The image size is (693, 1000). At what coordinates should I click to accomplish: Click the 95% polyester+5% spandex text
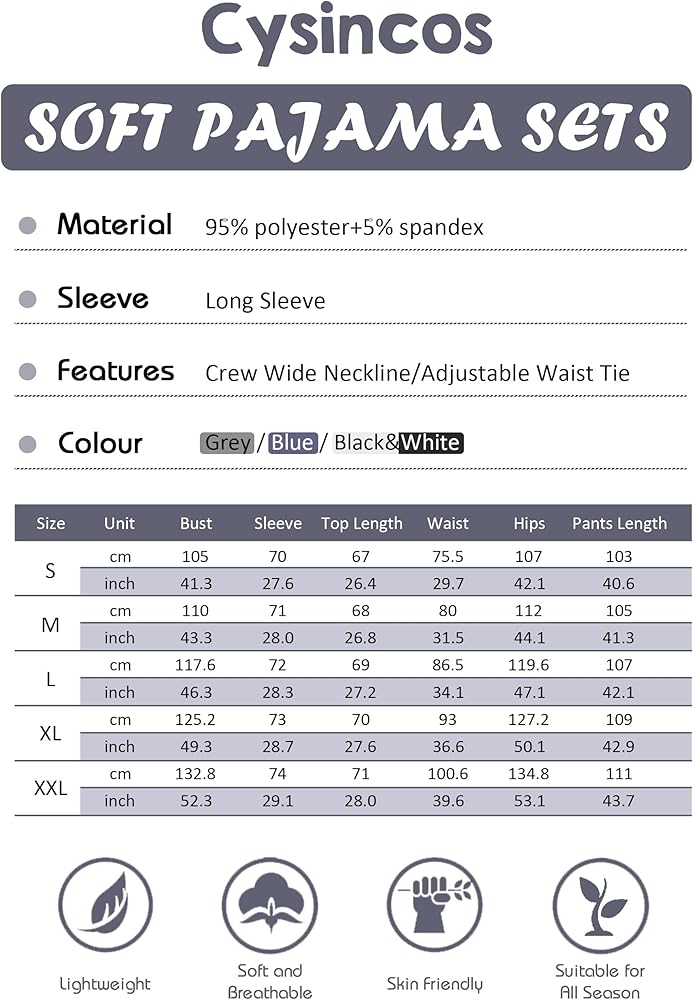click(344, 227)
